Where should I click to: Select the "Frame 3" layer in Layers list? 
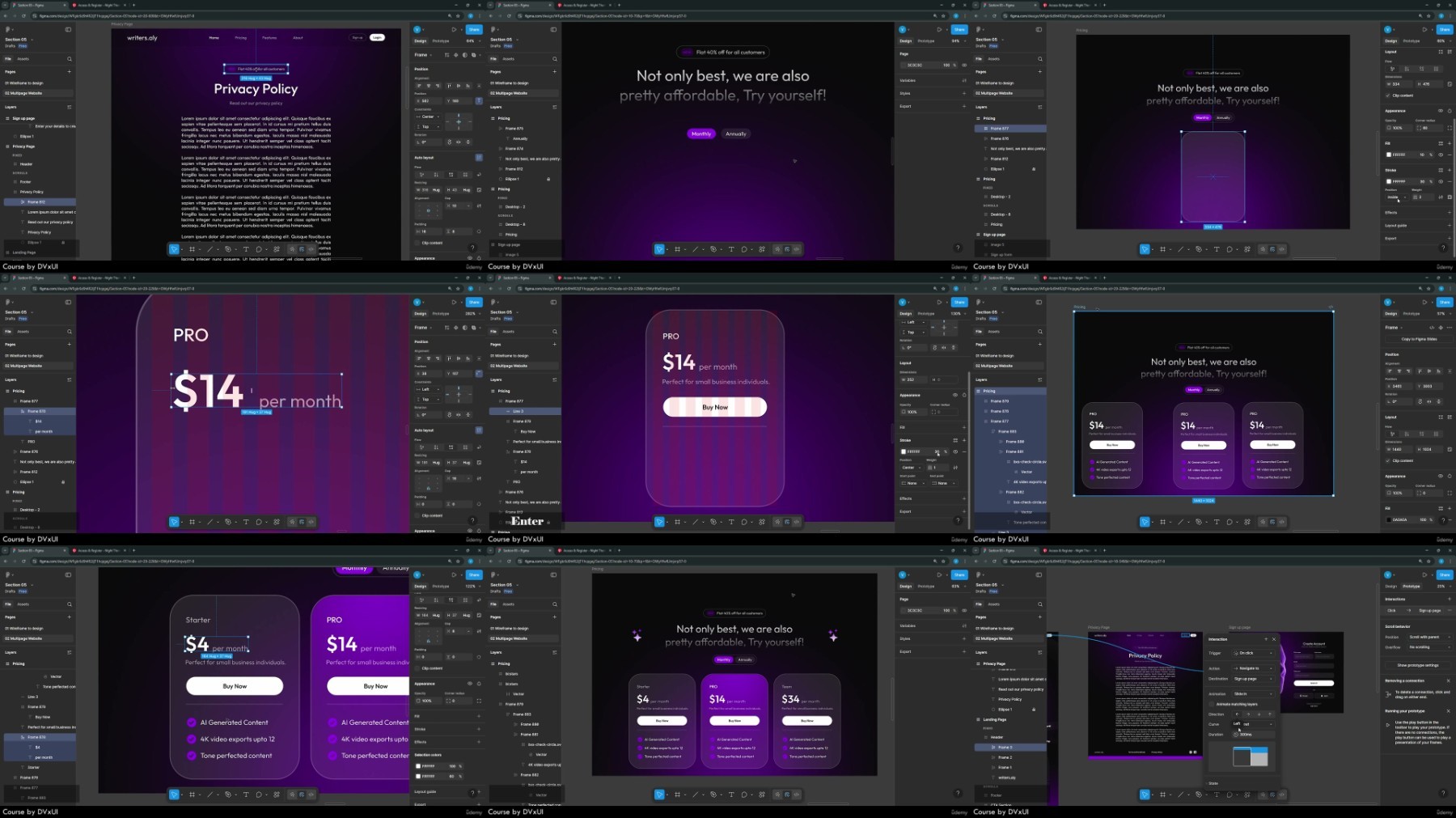pos(1005,748)
